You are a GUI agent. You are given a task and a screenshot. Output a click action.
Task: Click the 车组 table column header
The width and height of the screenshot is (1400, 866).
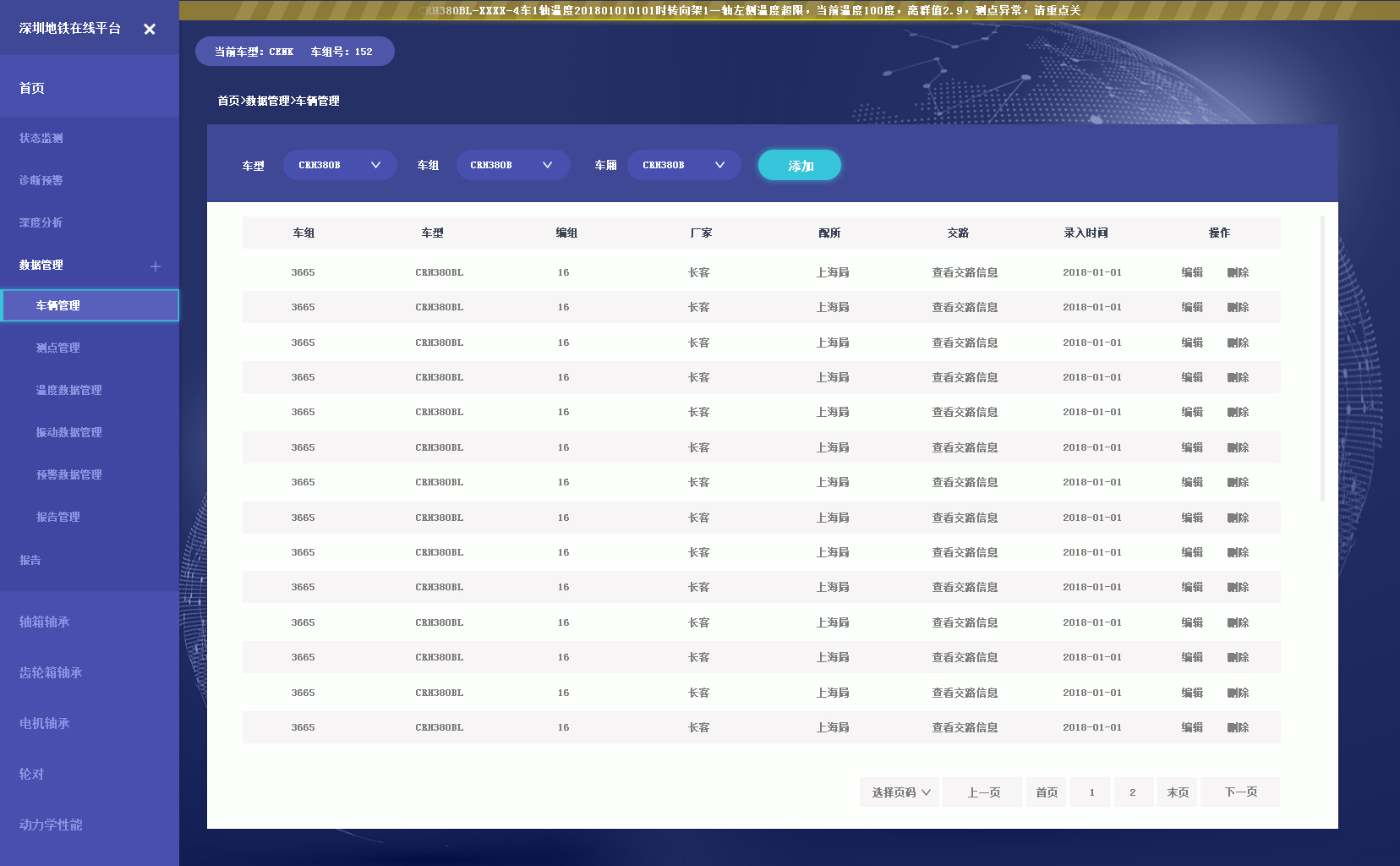304,233
